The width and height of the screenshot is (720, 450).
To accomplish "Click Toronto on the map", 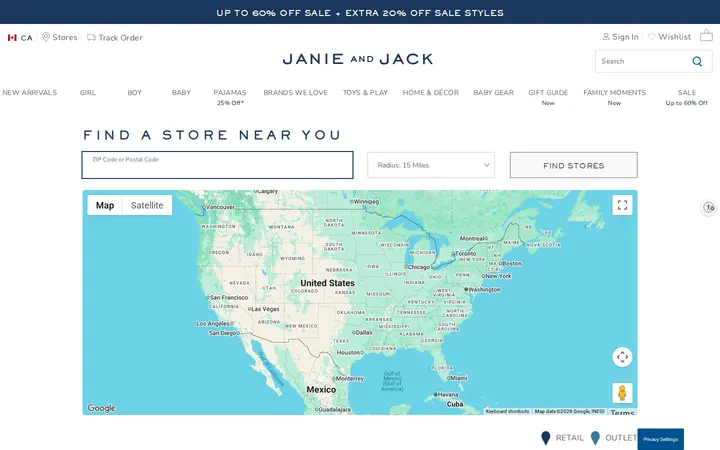I will click(x=466, y=253).
